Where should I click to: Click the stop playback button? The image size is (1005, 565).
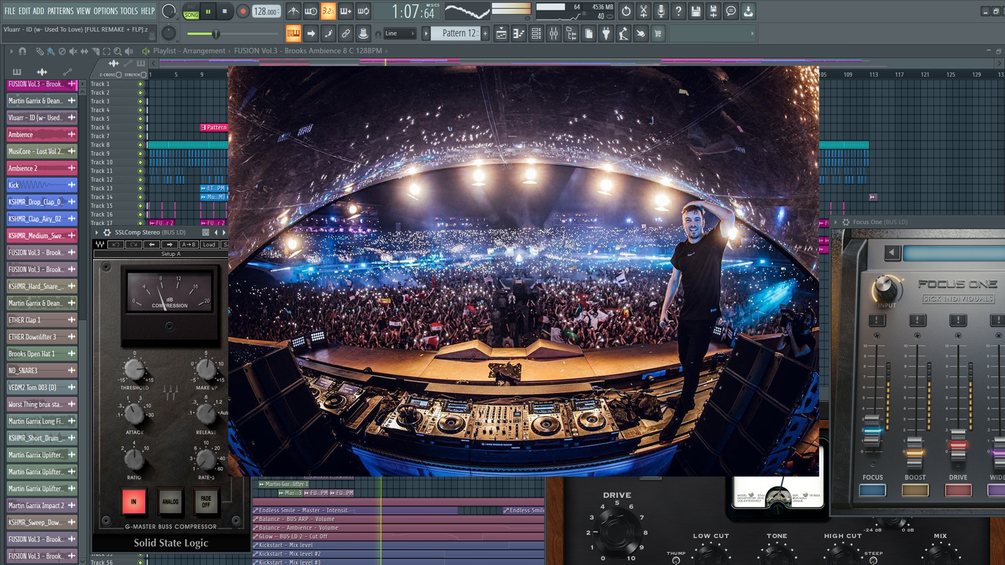224,12
